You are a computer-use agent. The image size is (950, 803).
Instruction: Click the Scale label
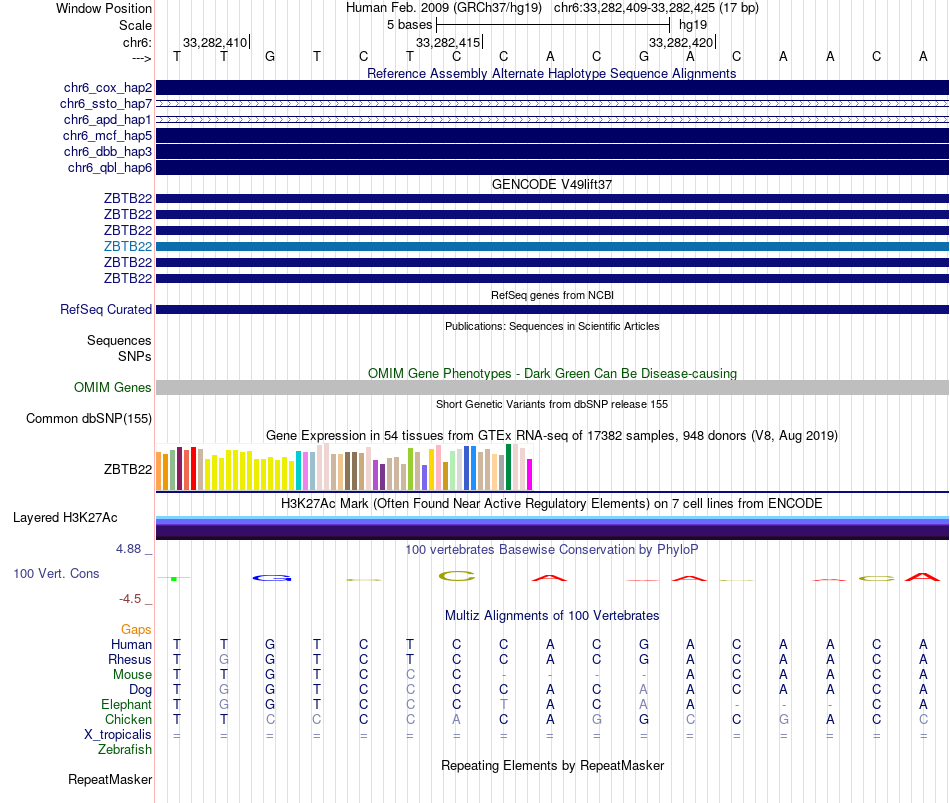tap(136, 25)
